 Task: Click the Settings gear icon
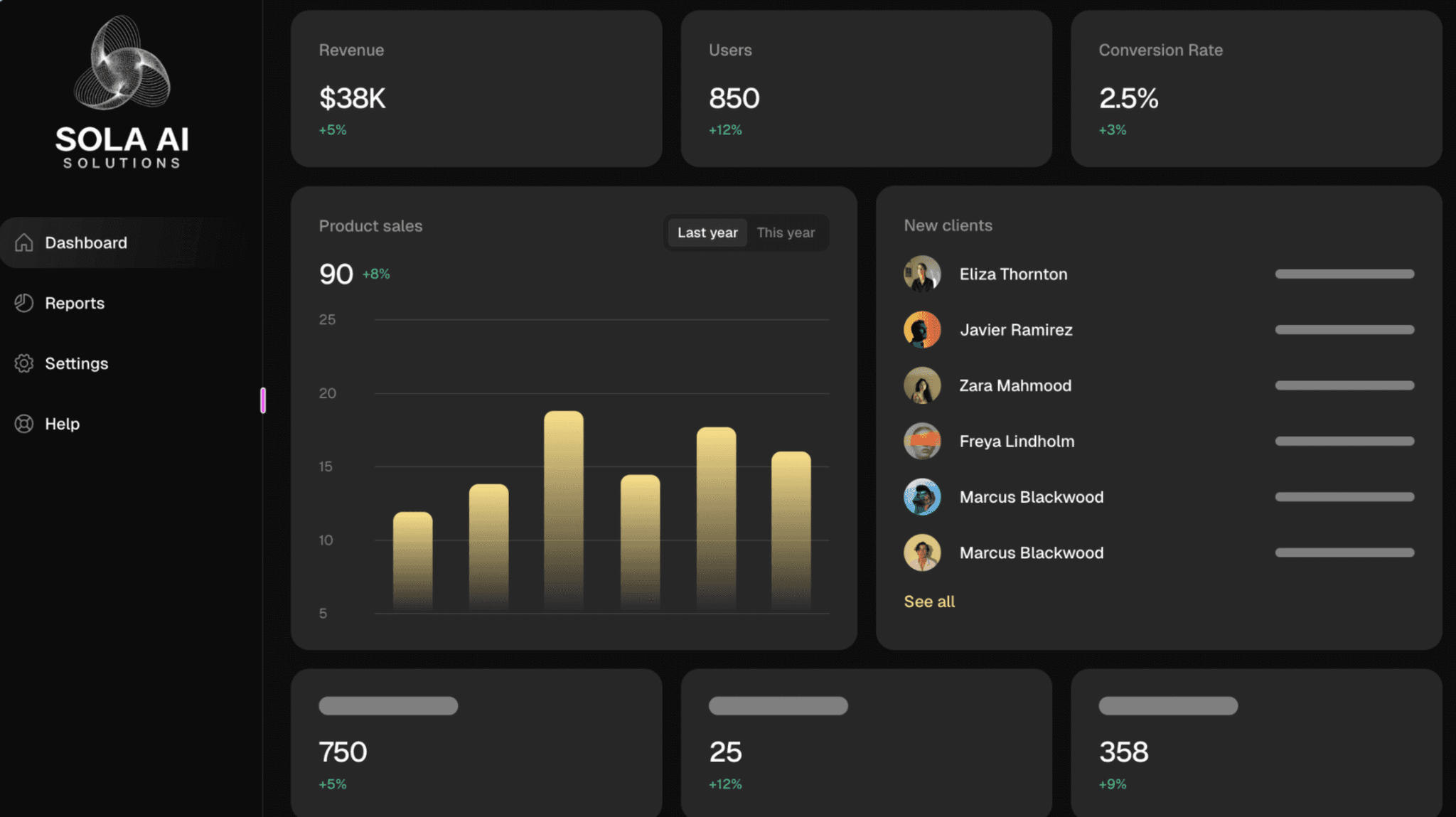[24, 363]
